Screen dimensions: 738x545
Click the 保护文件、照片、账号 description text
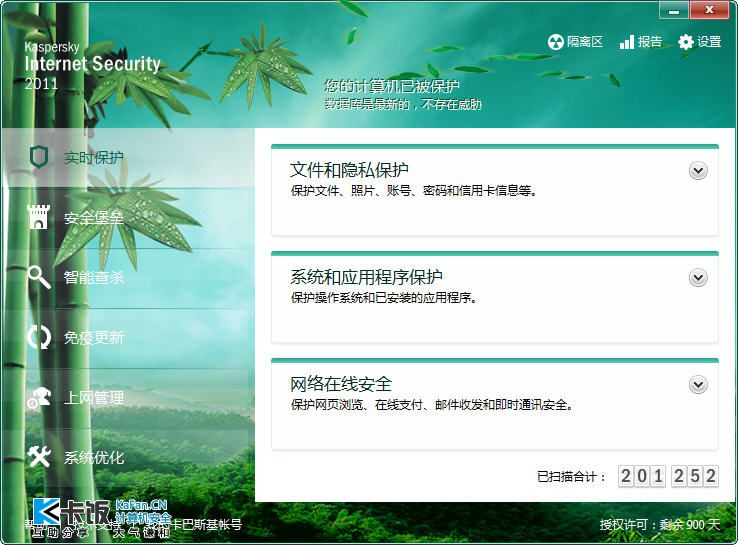pyautogui.click(x=413, y=191)
